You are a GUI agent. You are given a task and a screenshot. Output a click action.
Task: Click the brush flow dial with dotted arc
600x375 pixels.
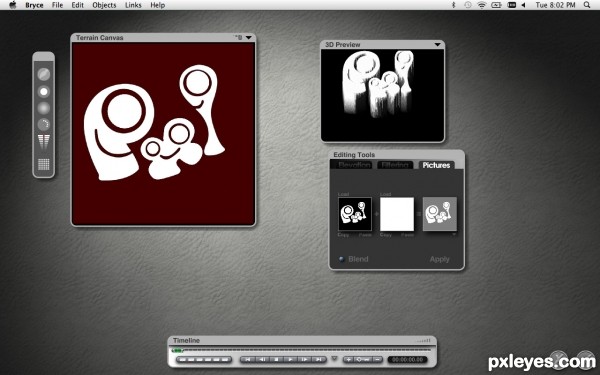click(x=44, y=125)
